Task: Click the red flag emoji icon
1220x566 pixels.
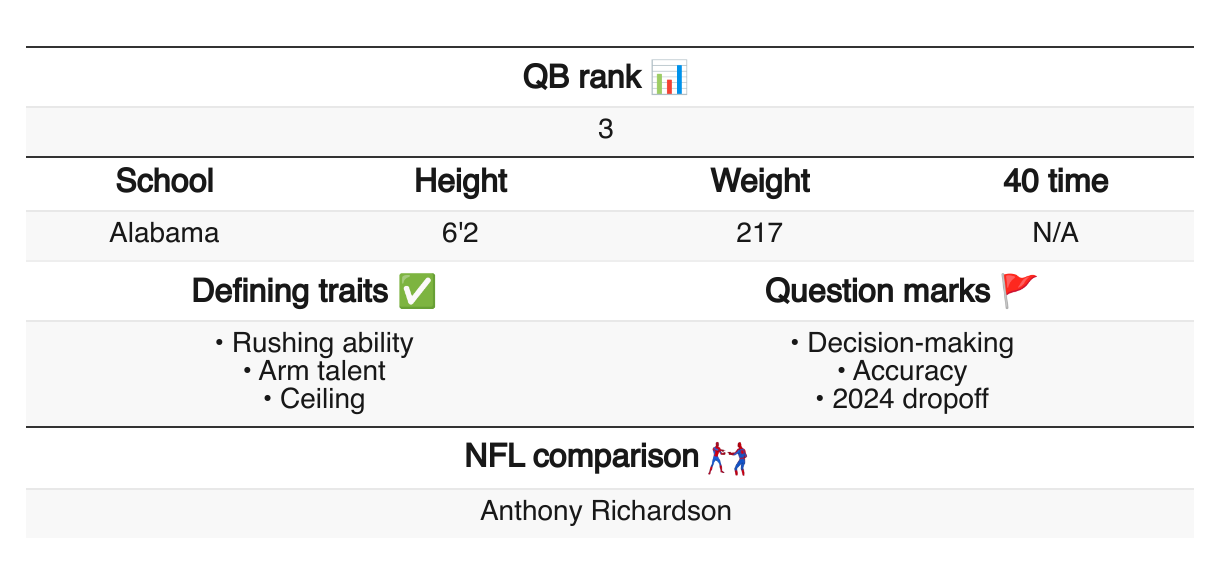Action: pyautogui.click(x=1020, y=291)
